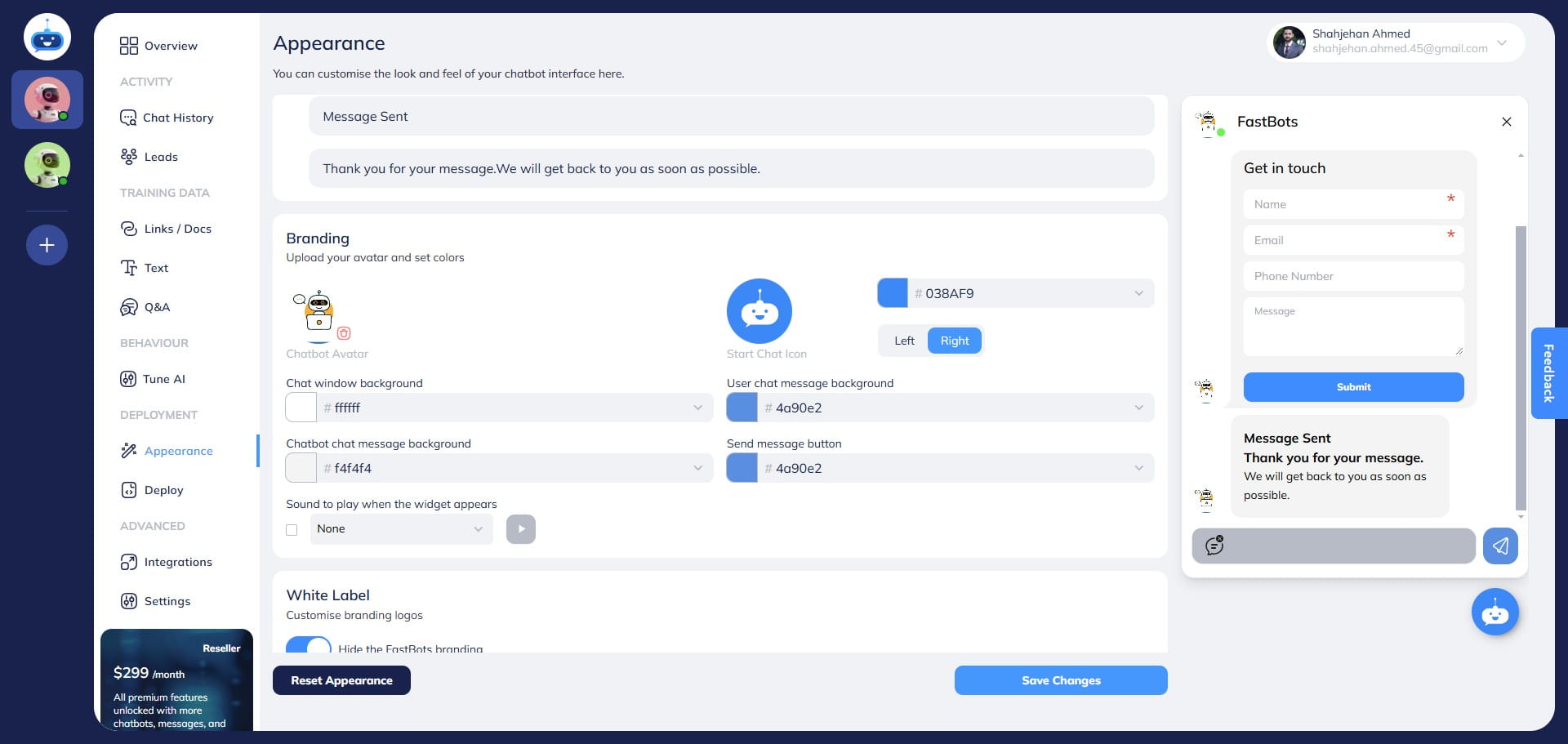Click the Save Changes button
The width and height of the screenshot is (1568, 744).
point(1061,680)
